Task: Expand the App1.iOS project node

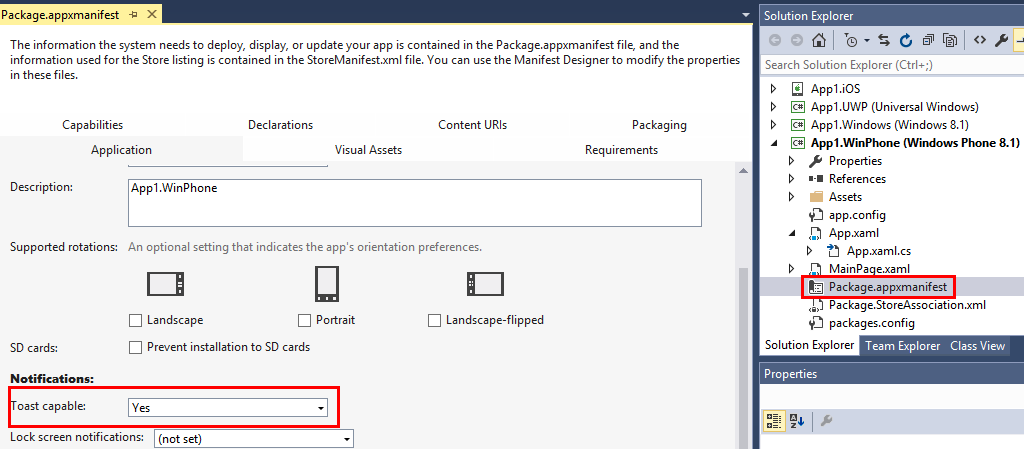Action: tap(773, 89)
